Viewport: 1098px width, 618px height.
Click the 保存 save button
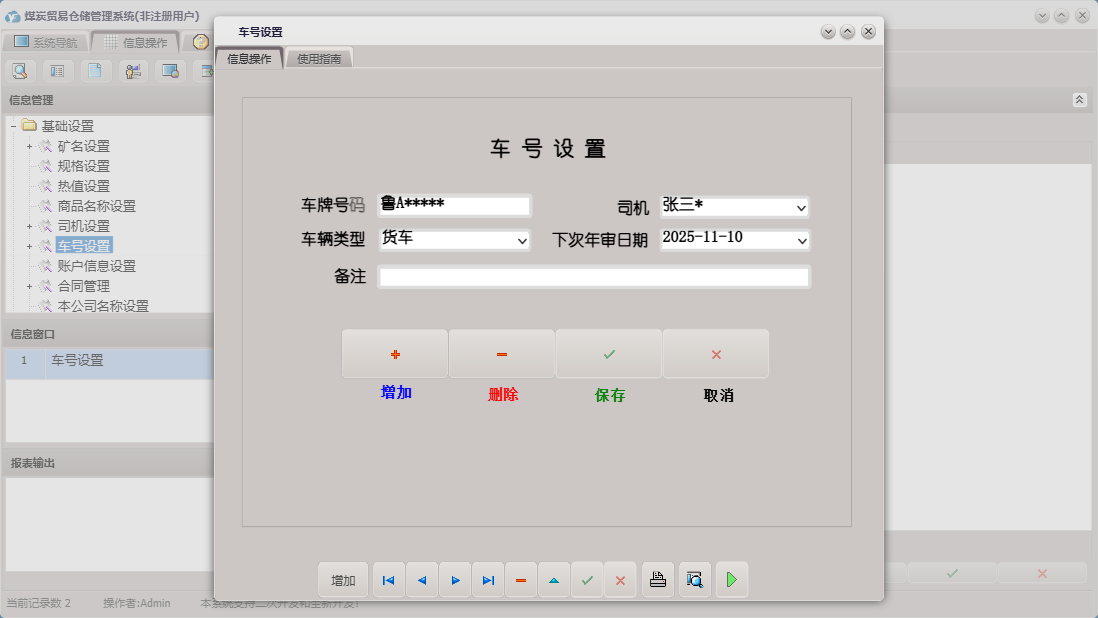click(x=610, y=354)
